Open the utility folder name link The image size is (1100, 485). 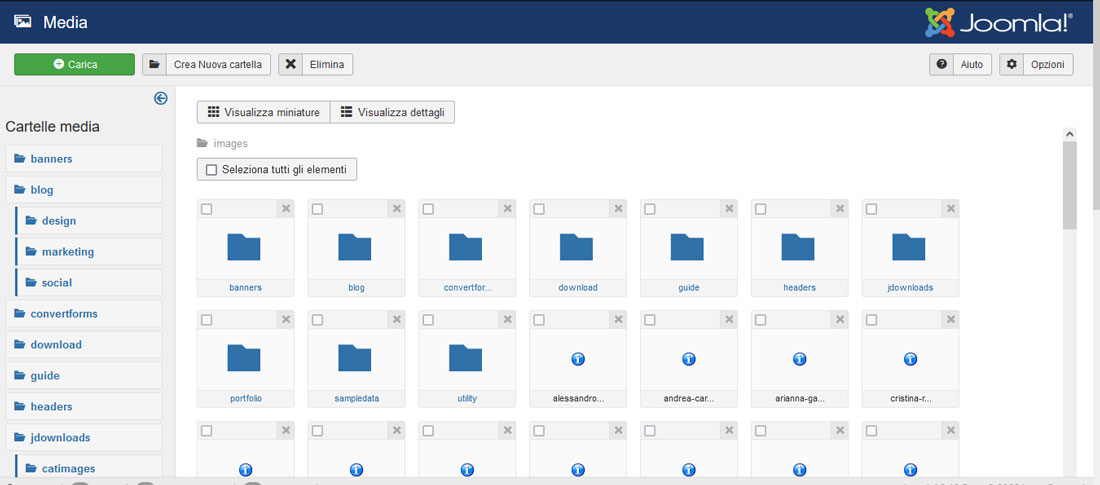tap(467, 399)
